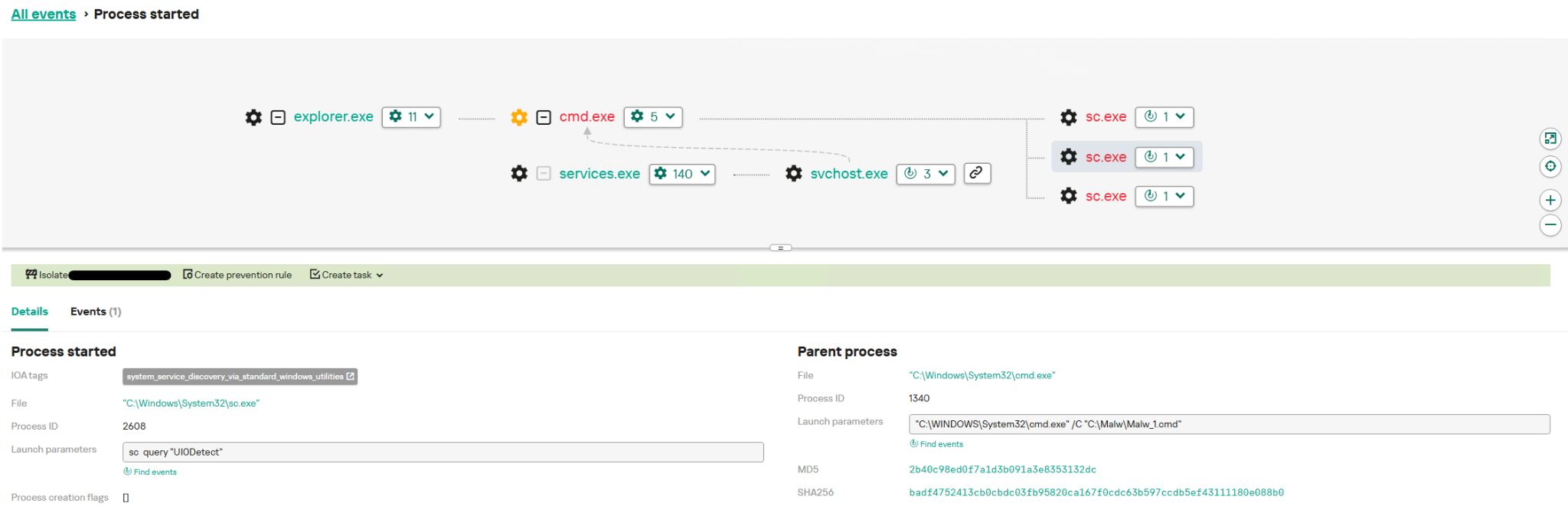The height and width of the screenshot is (513, 1568).
Task: Click the fullscreen expand graph icon
Action: [x=1550, y=139]
